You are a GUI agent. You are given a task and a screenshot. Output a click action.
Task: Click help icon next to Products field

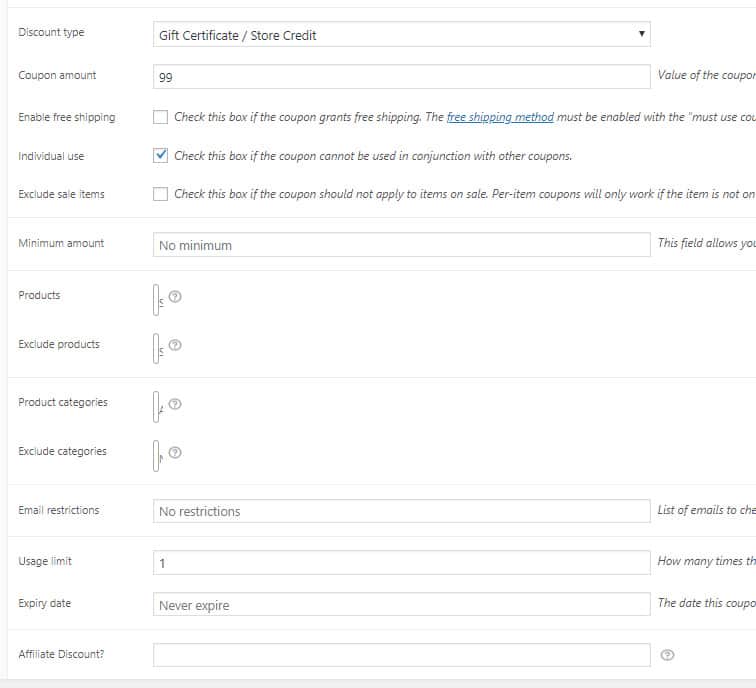[175, 297]
